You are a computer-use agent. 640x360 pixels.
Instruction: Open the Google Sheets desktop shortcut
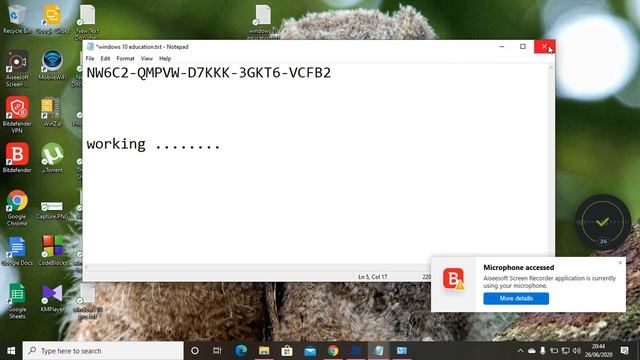[x=17, y=301]
